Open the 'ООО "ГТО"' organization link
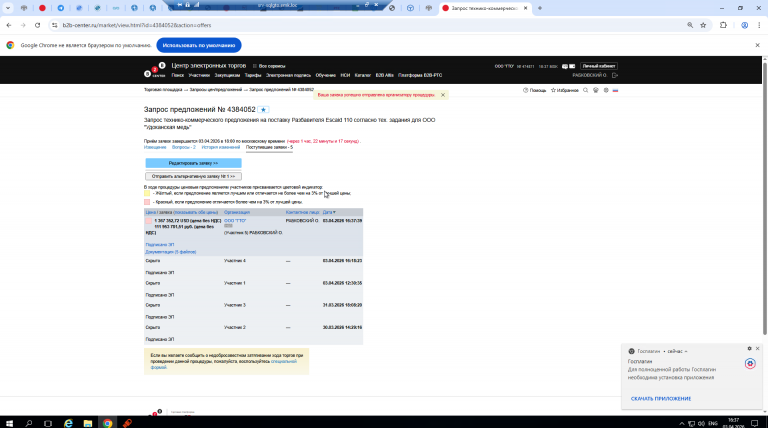Screen dimensions: 768x428 235,221
